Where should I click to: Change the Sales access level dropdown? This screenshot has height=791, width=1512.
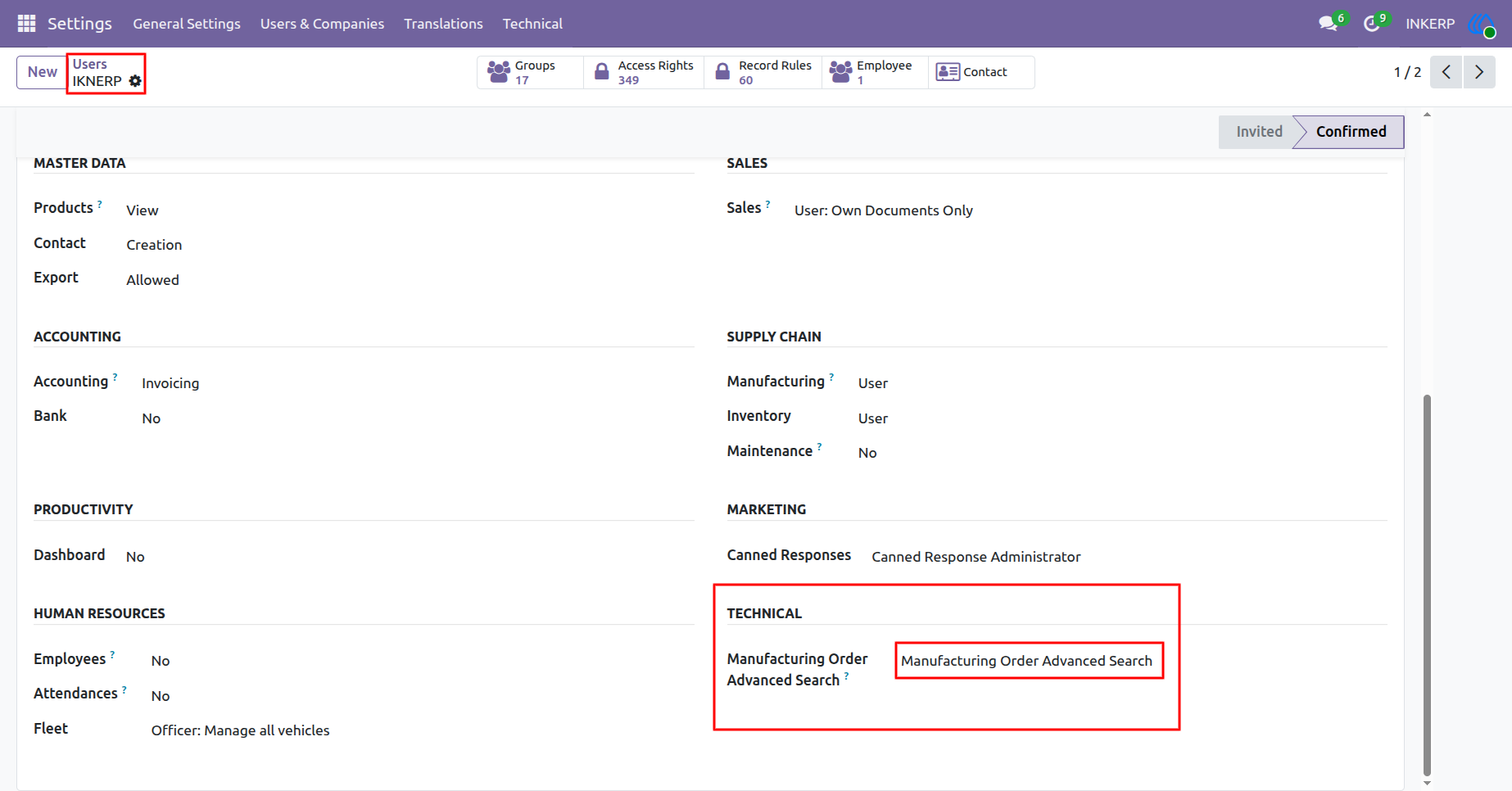click(x=883, y=210)
